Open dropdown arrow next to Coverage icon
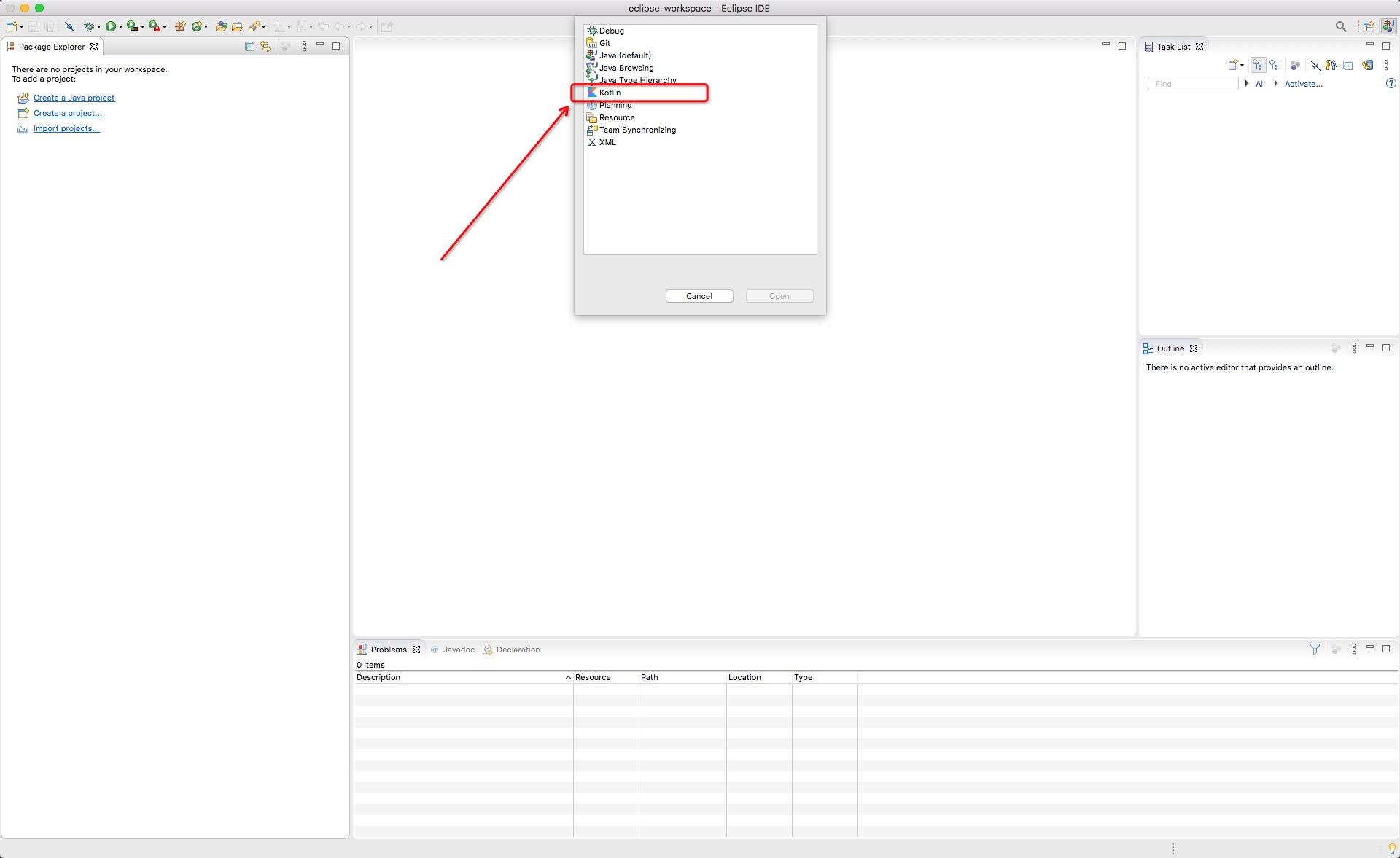The image size is (1400, 858). point(142,27)
